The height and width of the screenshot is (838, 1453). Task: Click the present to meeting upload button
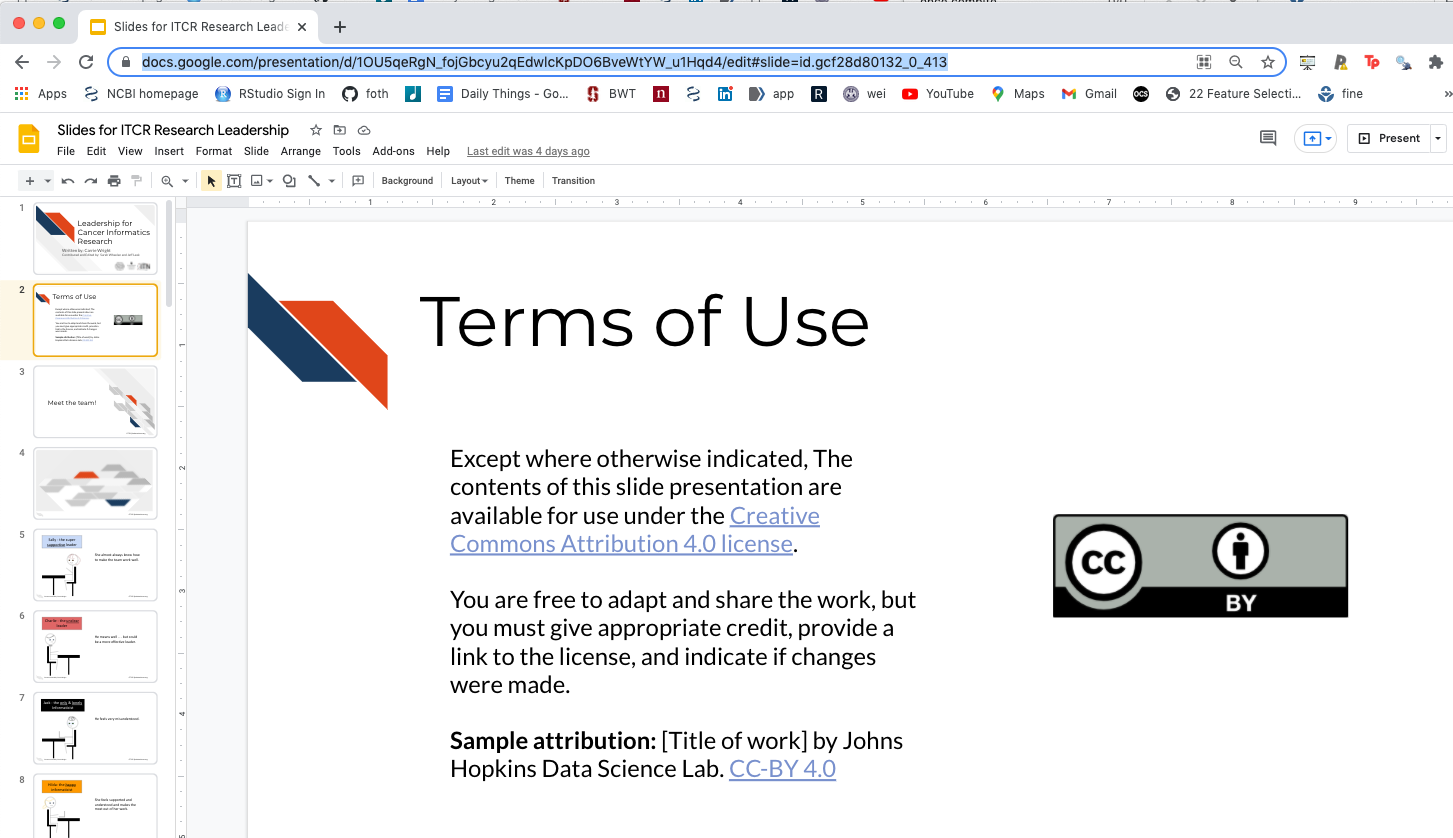1315,139
